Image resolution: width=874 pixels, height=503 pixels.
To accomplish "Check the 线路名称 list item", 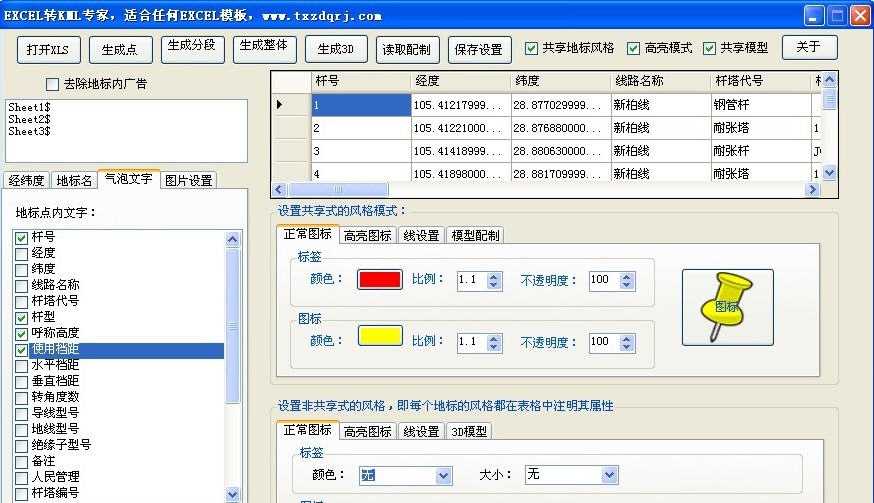I will 21,286.
